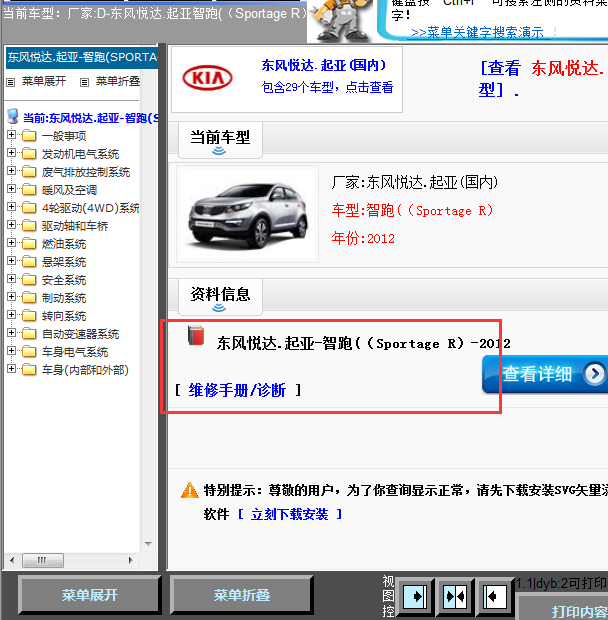Viewport: 608px width, 620px height.
Task: Select 制动系统 tree item text
Action: 64,298
